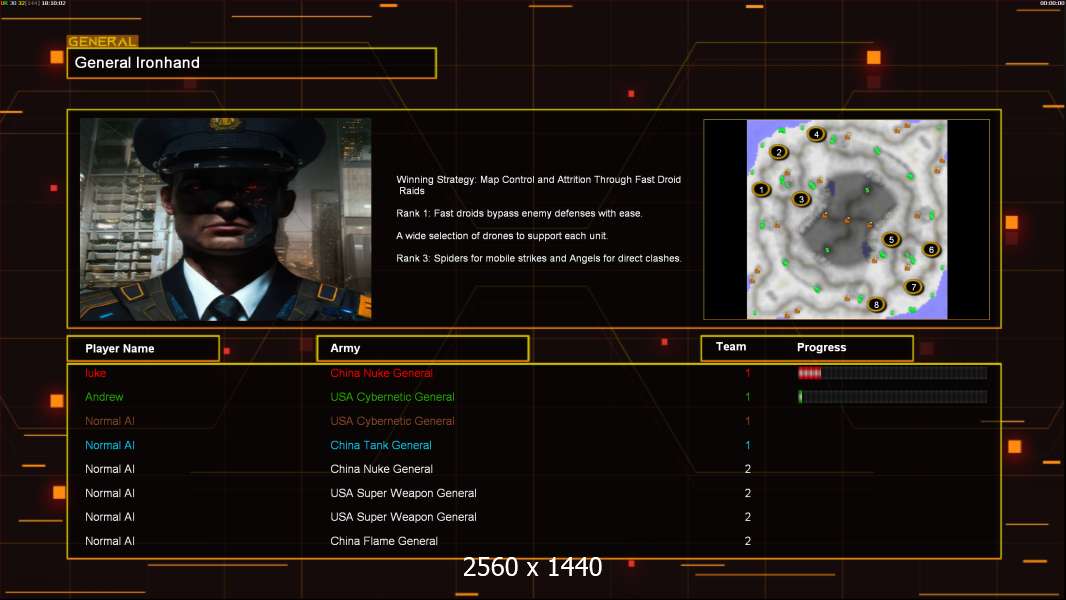This screenshot has height=600, width=1066.
Task: Click the Army column header
Action: click(423, 349)
